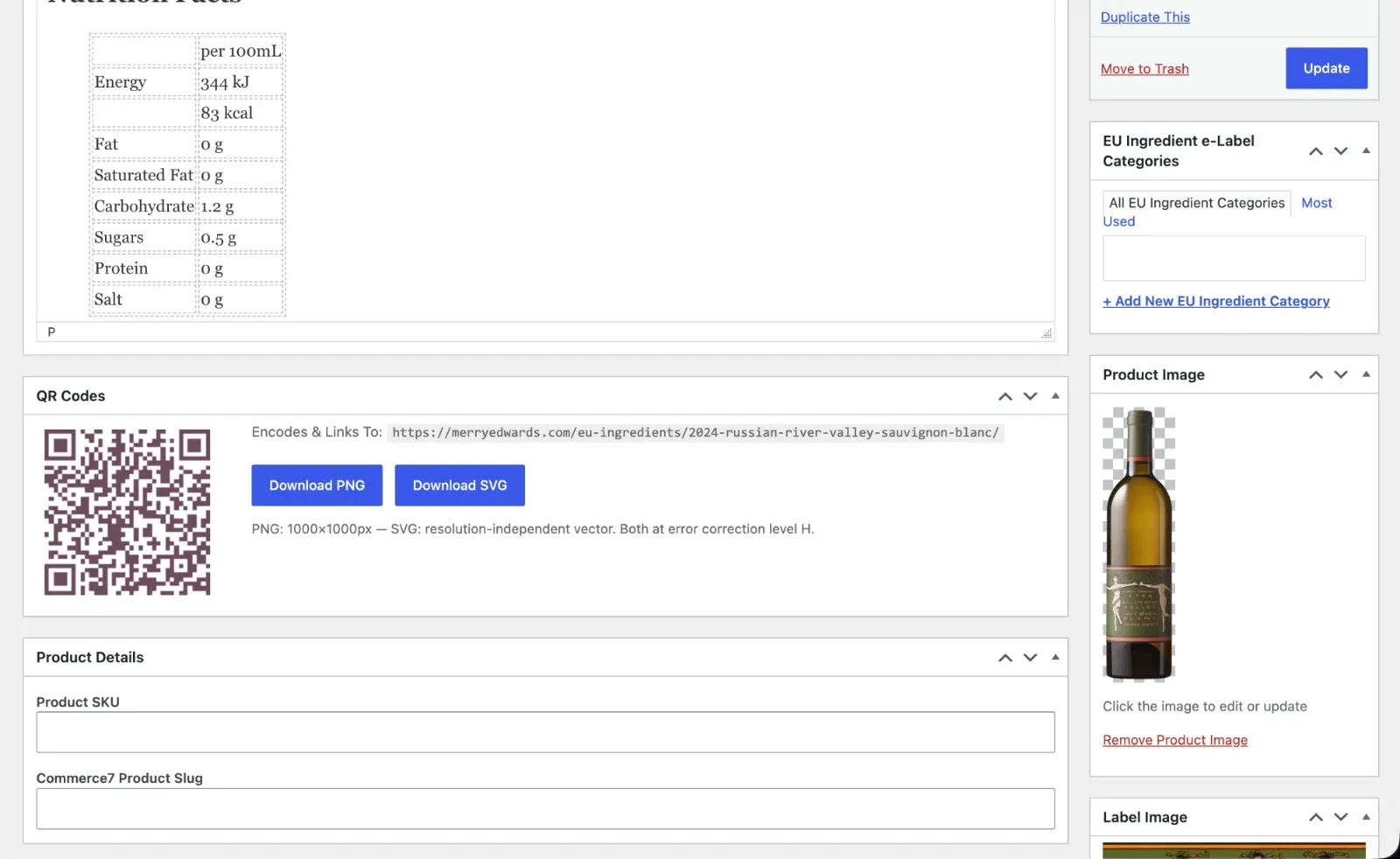Screen dimensions: 1400x859
Task: Collapse the Product Image panel
Action: tap(1366, 374)
